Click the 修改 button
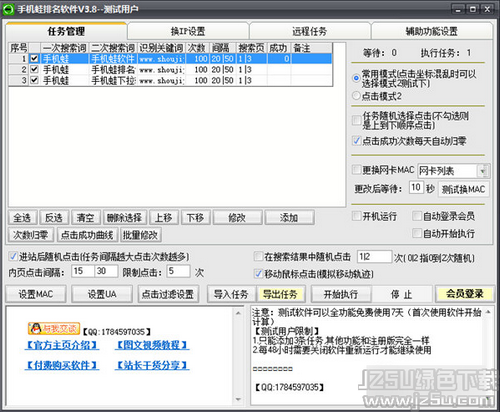Viewport: 500px width, 412px height. pyautogui.click(x=237, y=218)
